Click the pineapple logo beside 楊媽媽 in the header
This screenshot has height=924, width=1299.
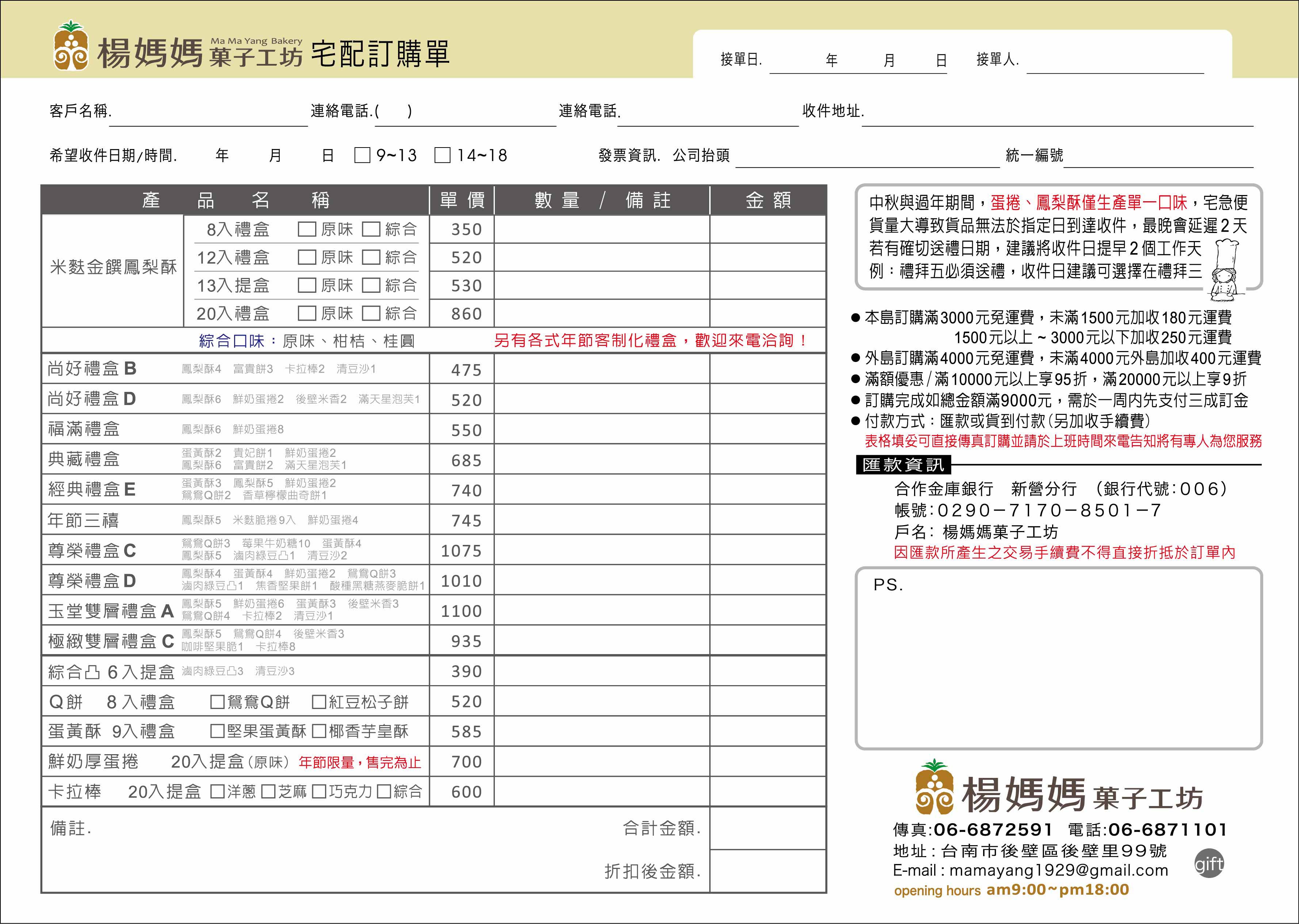71,46
